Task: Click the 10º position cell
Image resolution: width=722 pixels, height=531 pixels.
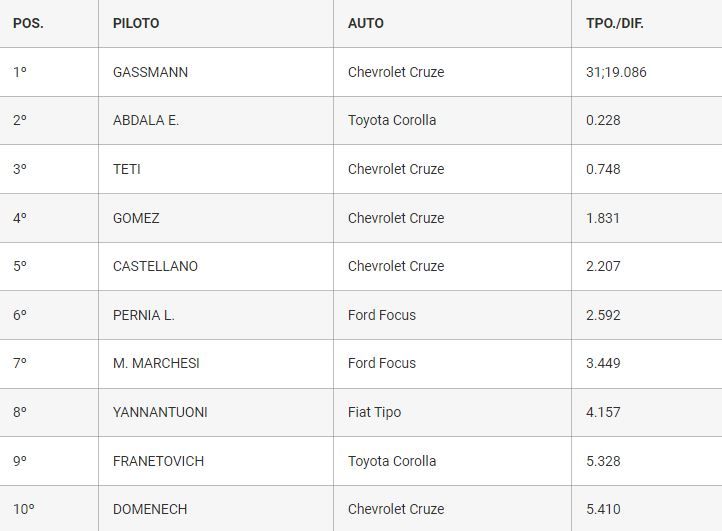Action: (x=49, y=508)
